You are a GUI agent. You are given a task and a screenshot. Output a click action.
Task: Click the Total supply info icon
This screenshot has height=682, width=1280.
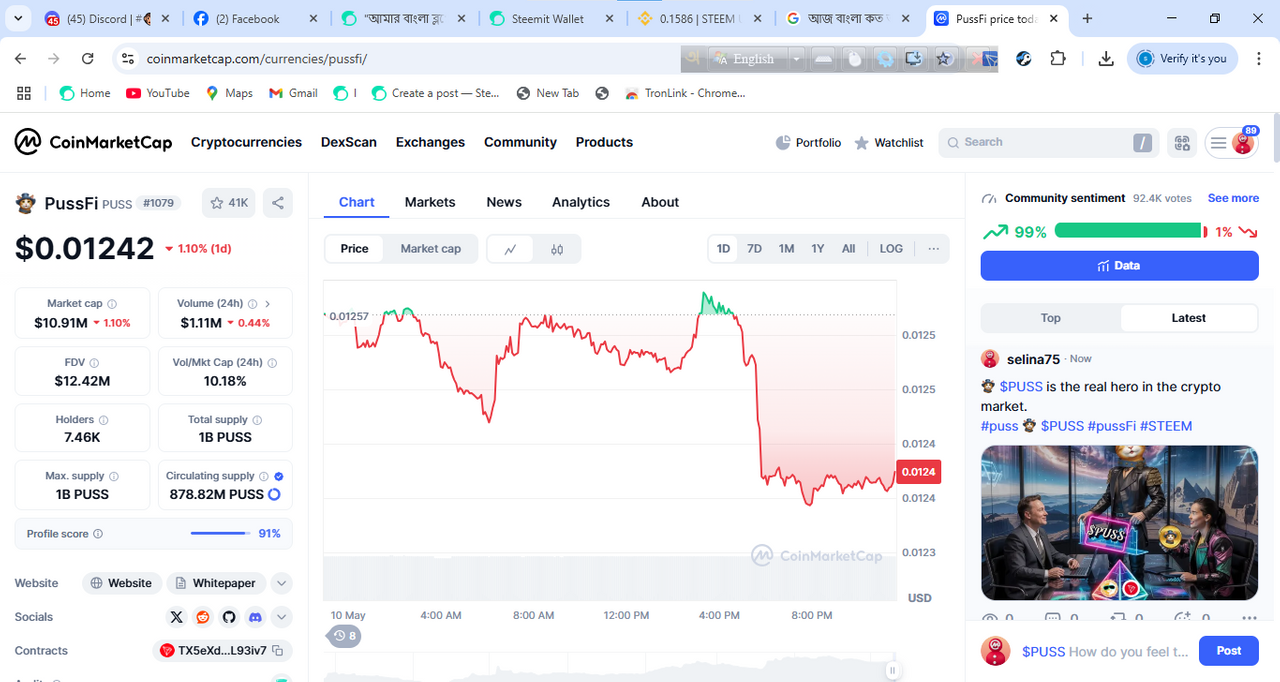257,420
